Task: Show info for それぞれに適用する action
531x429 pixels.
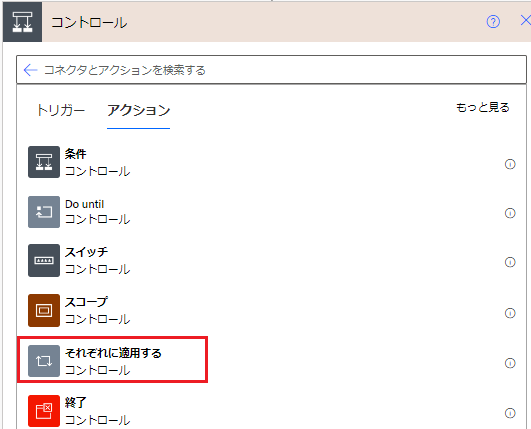Action: click(510, 363)
